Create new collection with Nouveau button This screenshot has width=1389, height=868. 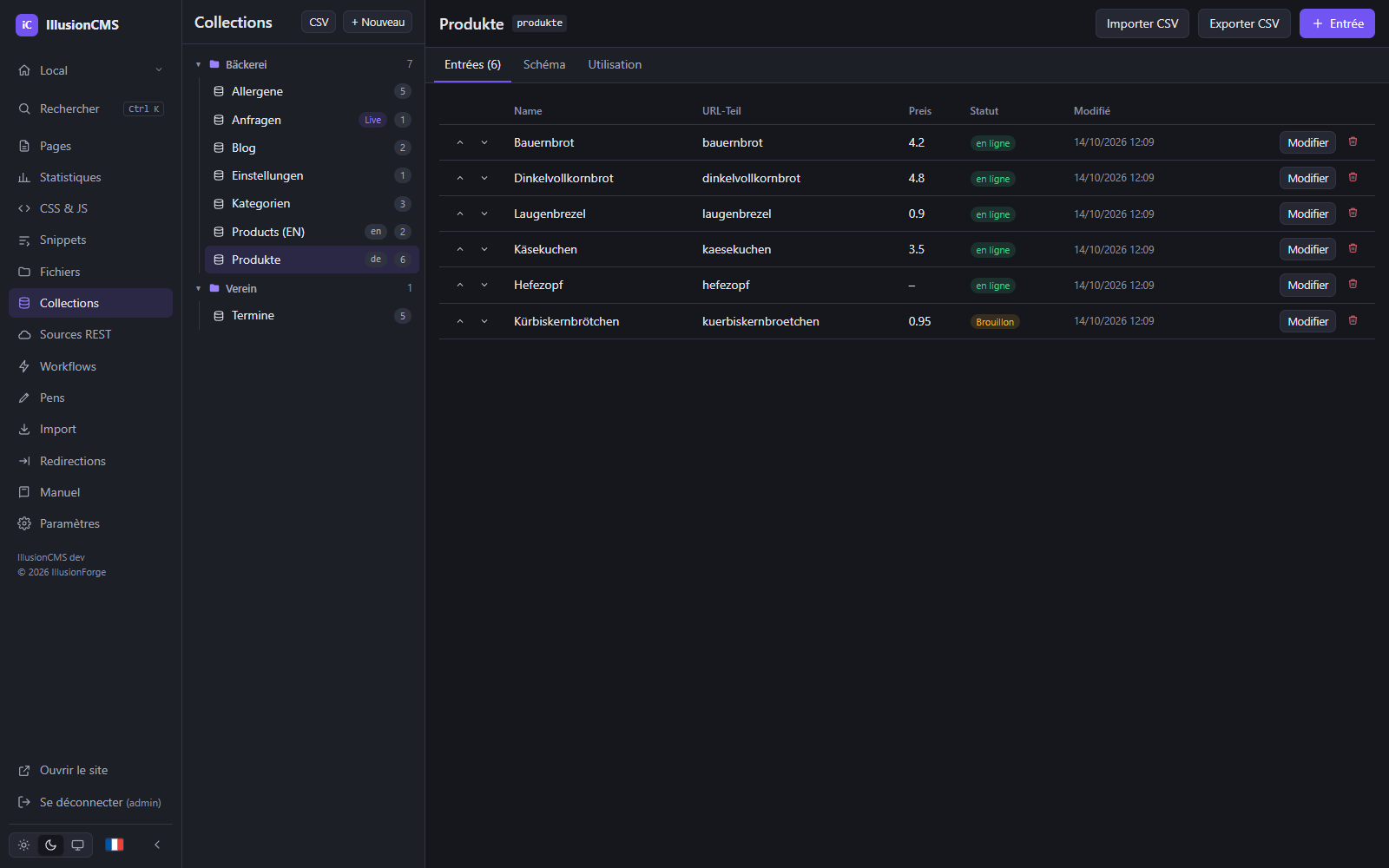[378, 22]
